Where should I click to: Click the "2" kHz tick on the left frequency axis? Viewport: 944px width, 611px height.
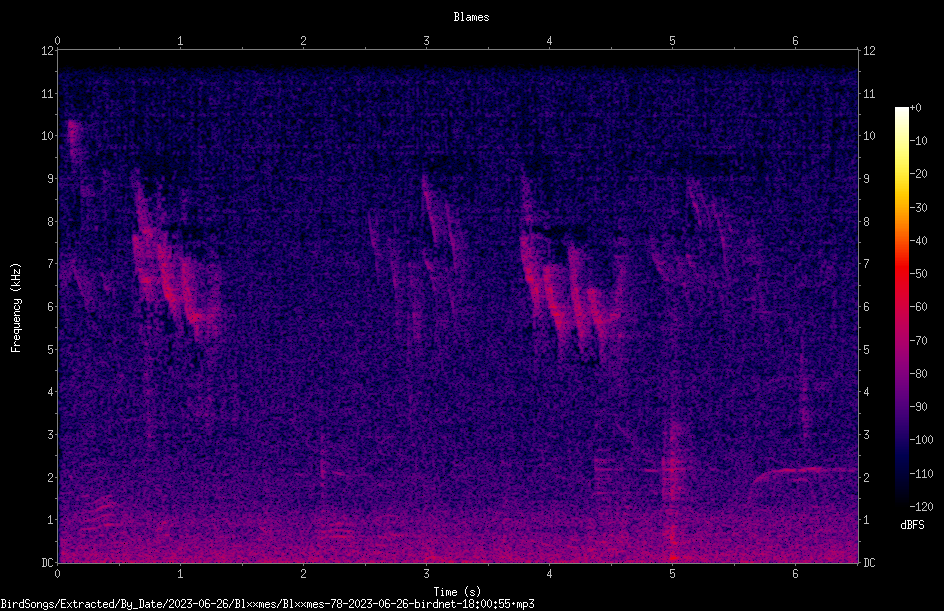pyautogui.click(x=51, y=477)
